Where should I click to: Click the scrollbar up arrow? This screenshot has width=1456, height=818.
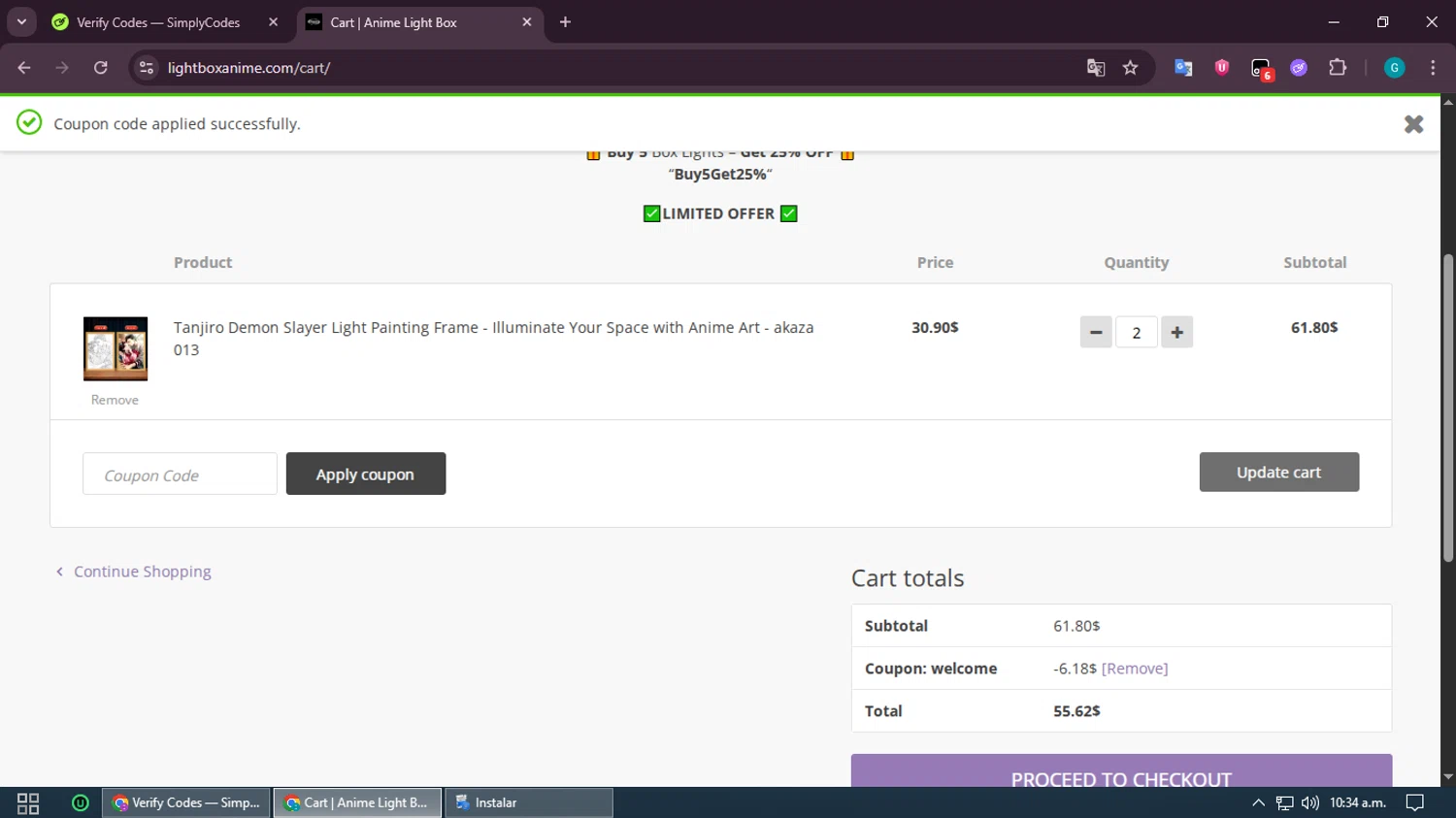pos(1448,101)
